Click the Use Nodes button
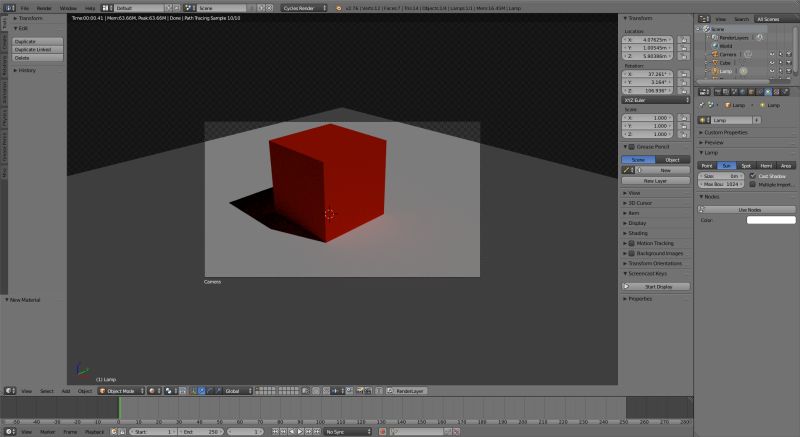Image resolution: width=800 pixels, height=437 pixels. pos(746,210)
